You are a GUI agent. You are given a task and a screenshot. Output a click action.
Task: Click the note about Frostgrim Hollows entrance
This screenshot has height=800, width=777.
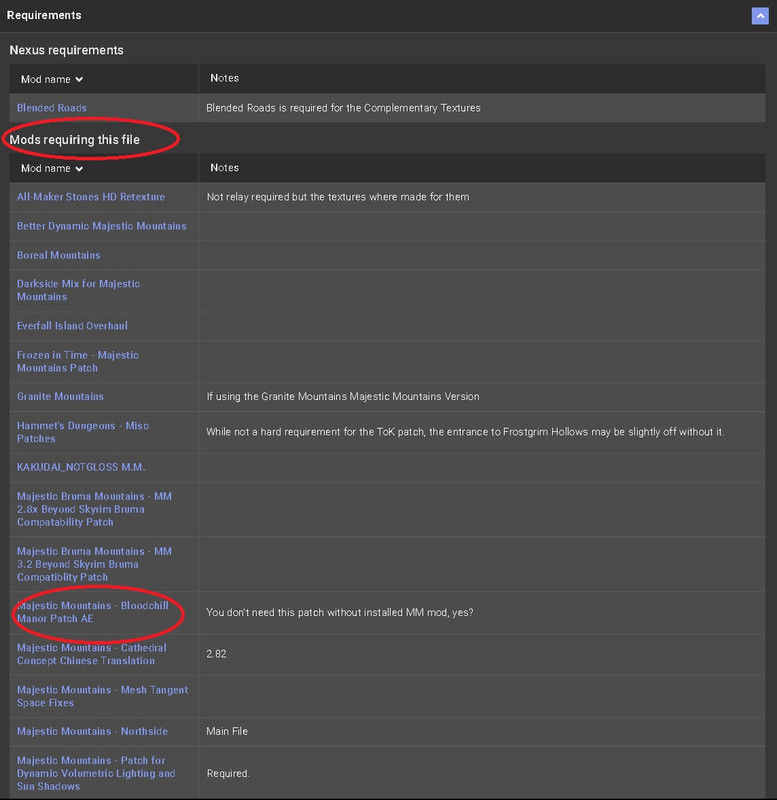(465, 432)
